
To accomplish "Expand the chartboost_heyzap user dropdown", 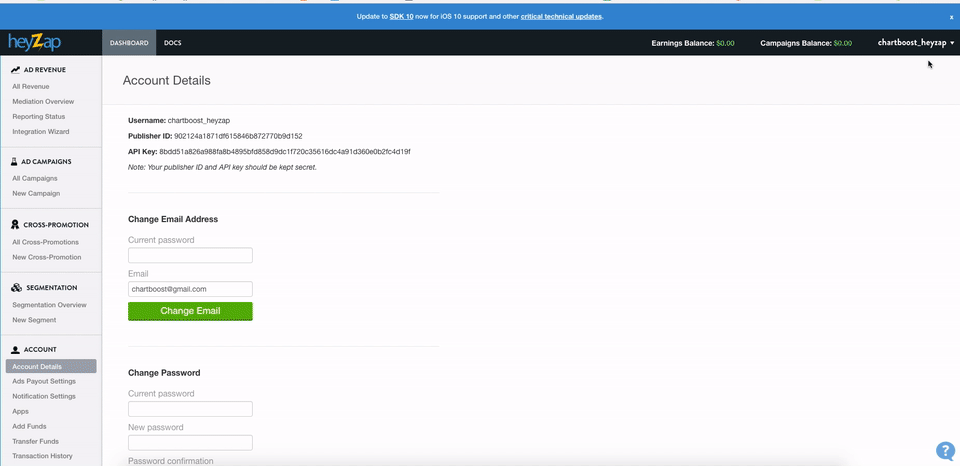I will 916,43.
